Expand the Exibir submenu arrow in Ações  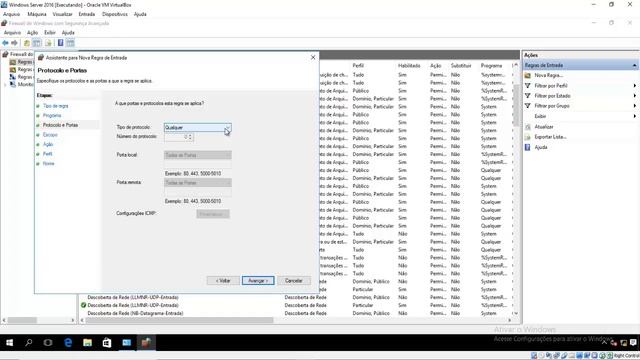[635, 116]
